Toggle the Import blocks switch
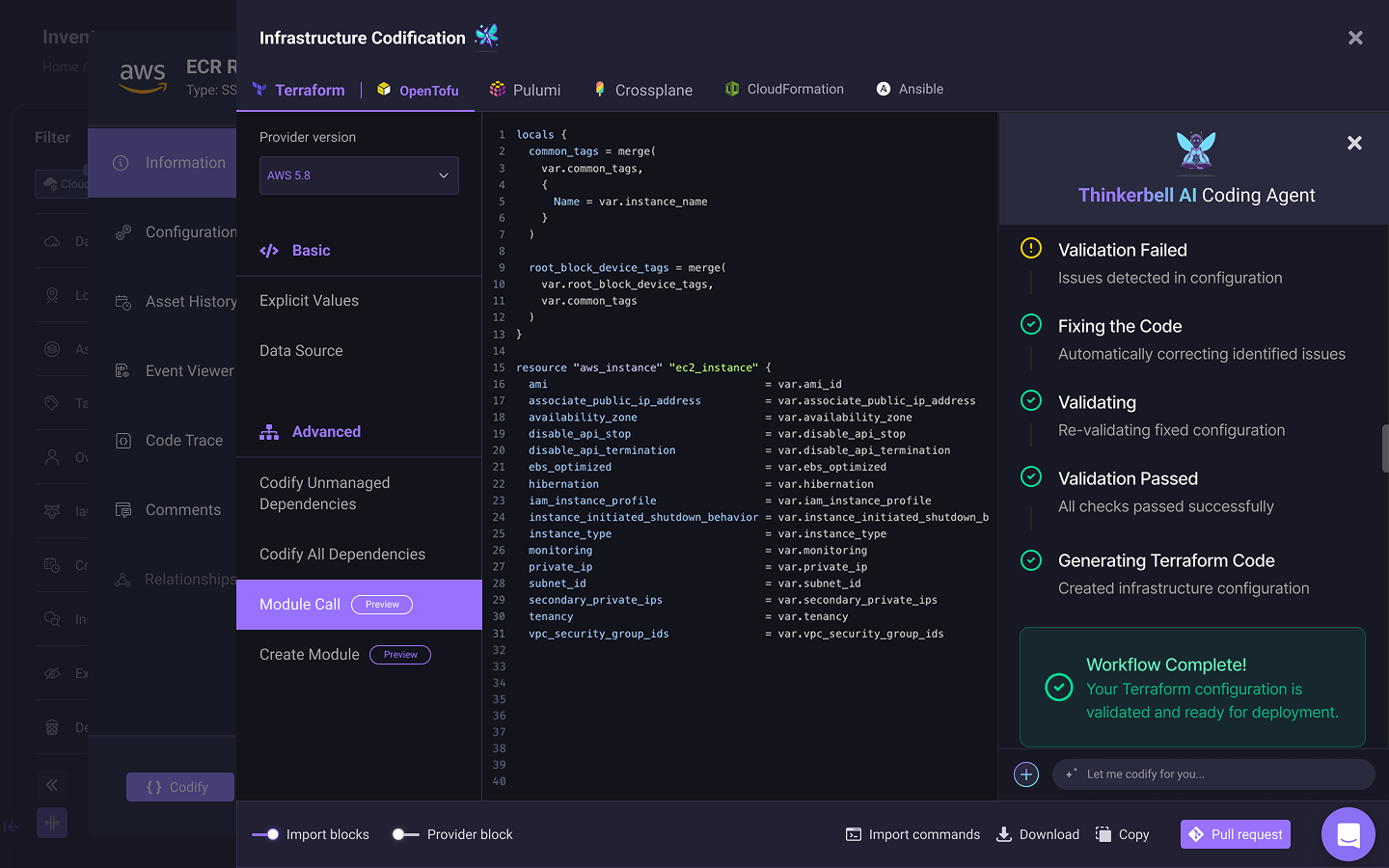Image resolution: width=1389 pixels, height=868 pixels. [x=265, y=834]
